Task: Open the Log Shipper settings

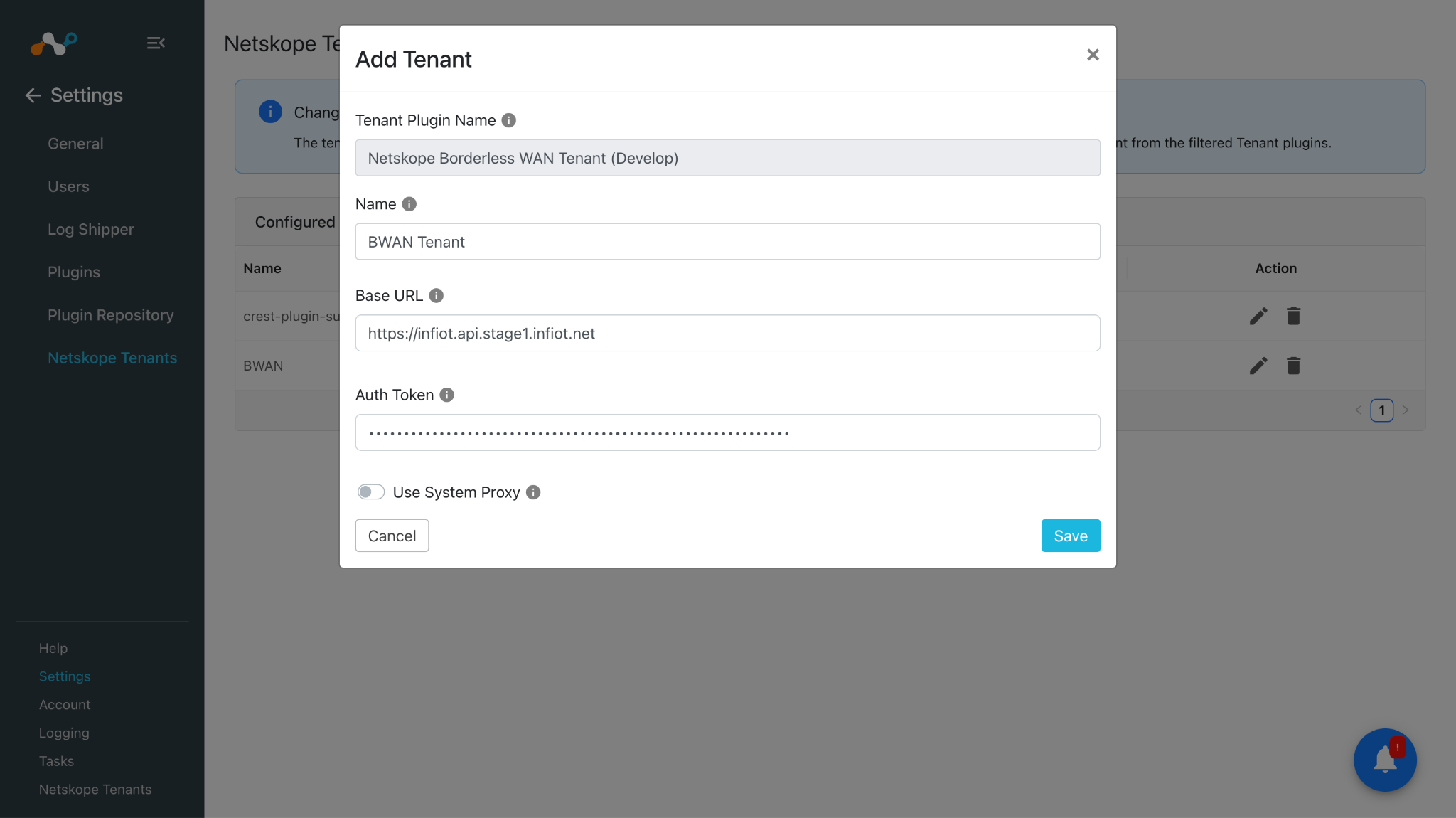Action: click(x=90, y=229)
